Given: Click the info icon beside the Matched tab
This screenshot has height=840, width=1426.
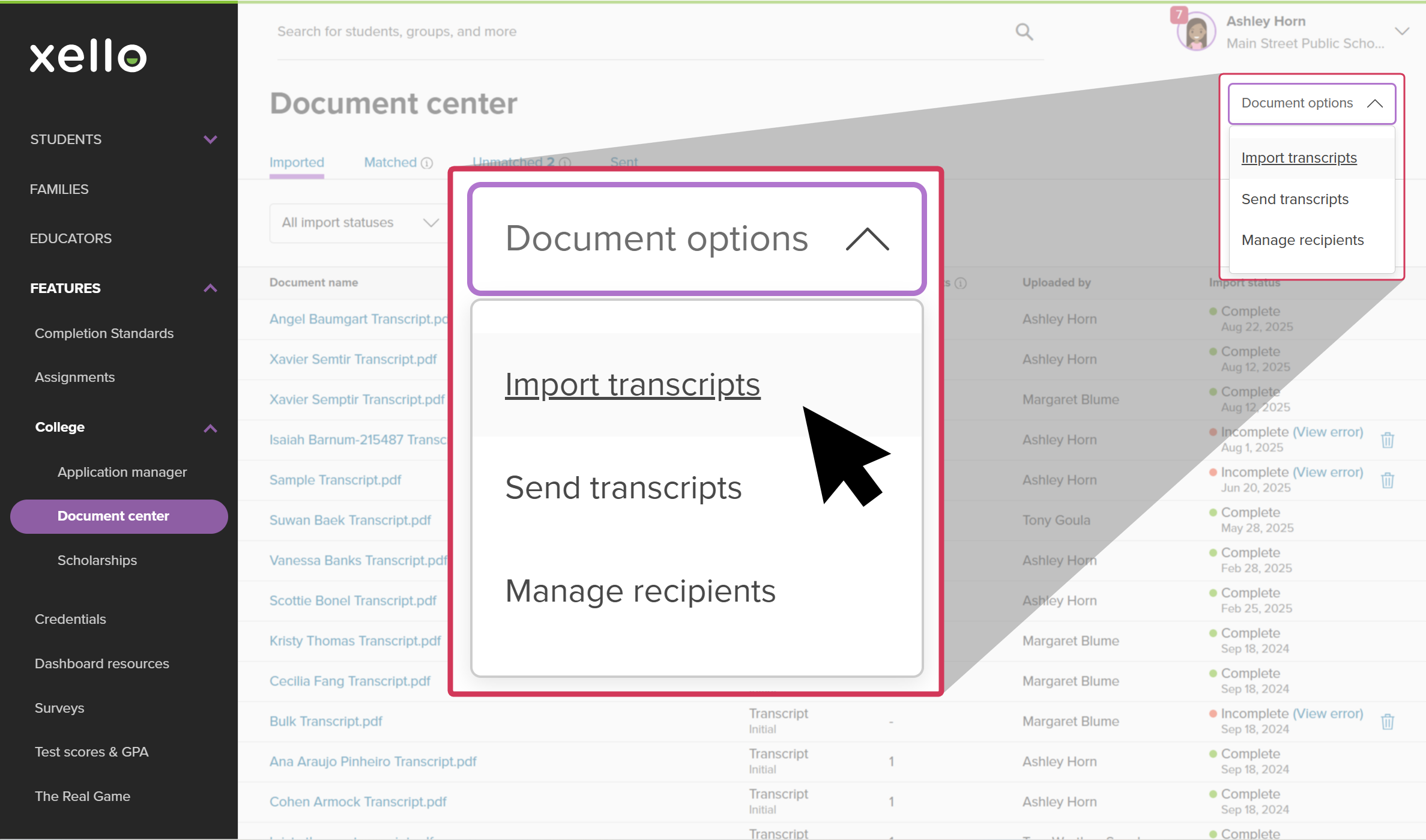Looking at the screenshot, I should pos(427,163).
